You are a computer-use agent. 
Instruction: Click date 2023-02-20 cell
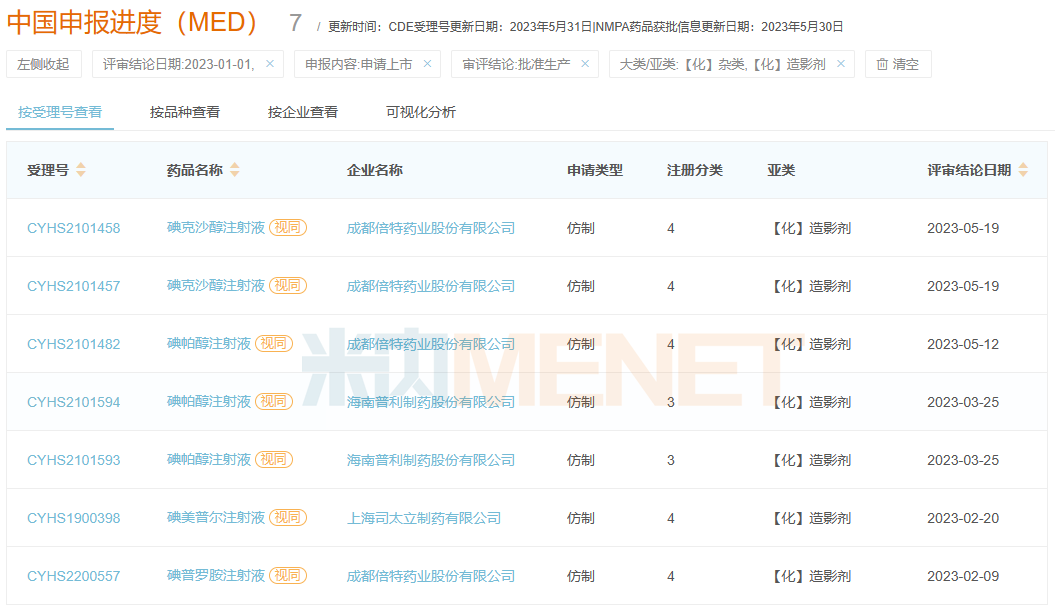963,518
